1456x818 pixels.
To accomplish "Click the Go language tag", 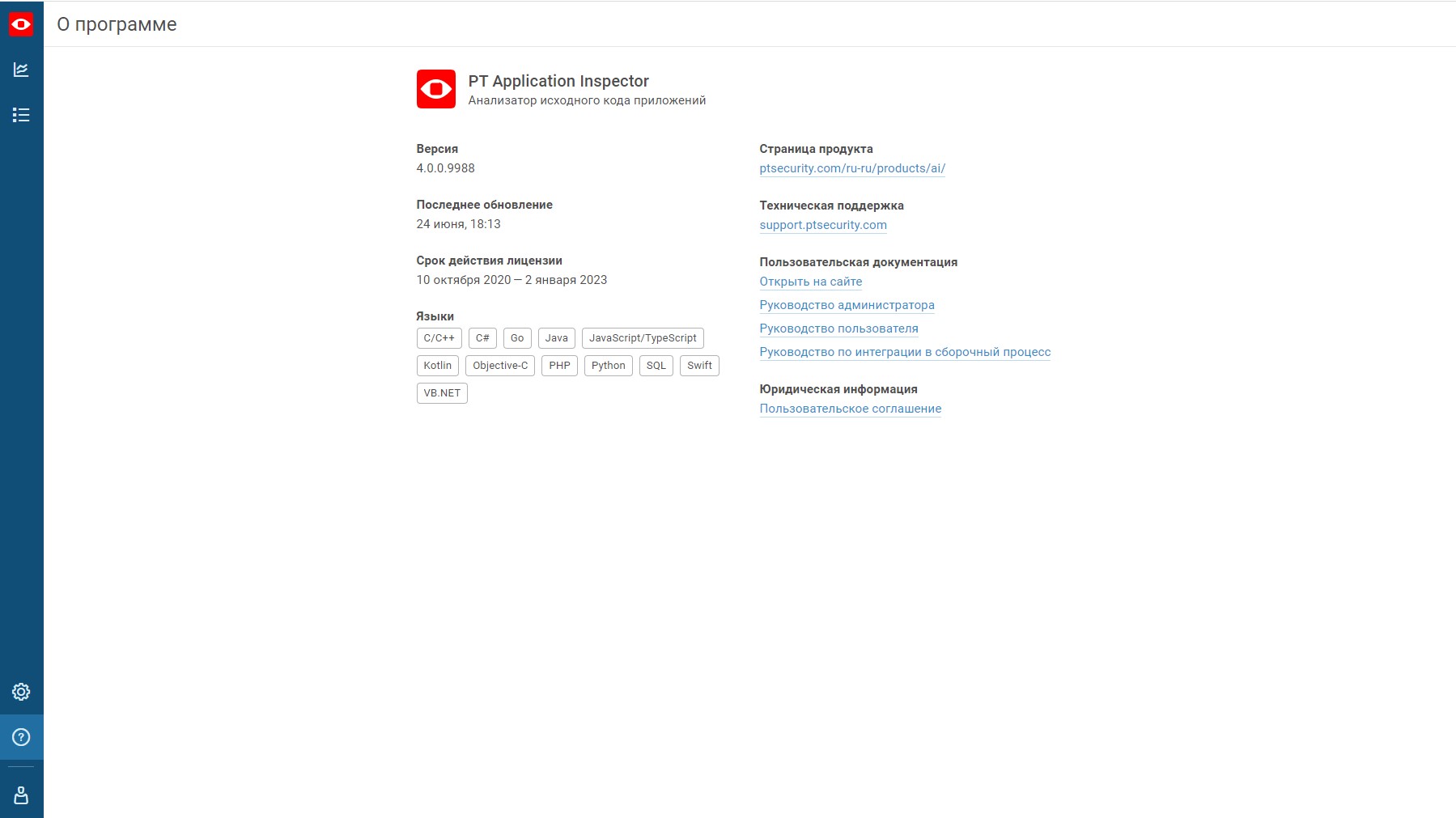I will tap(517, 338).
